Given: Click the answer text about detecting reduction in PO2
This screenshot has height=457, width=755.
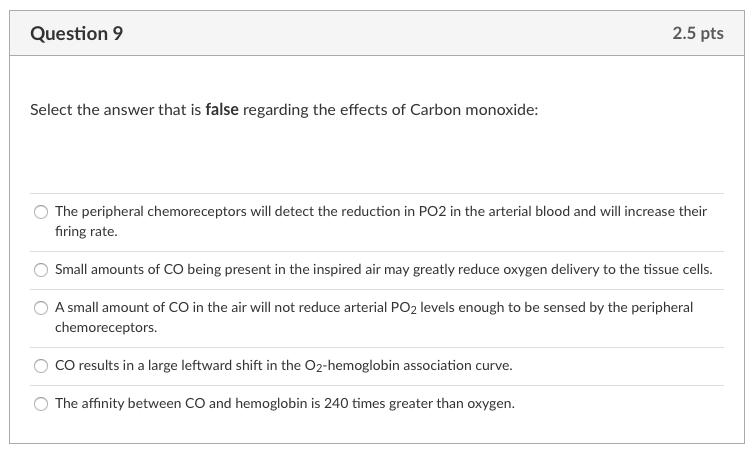Looking at the screenshot, I should [380, 212].
